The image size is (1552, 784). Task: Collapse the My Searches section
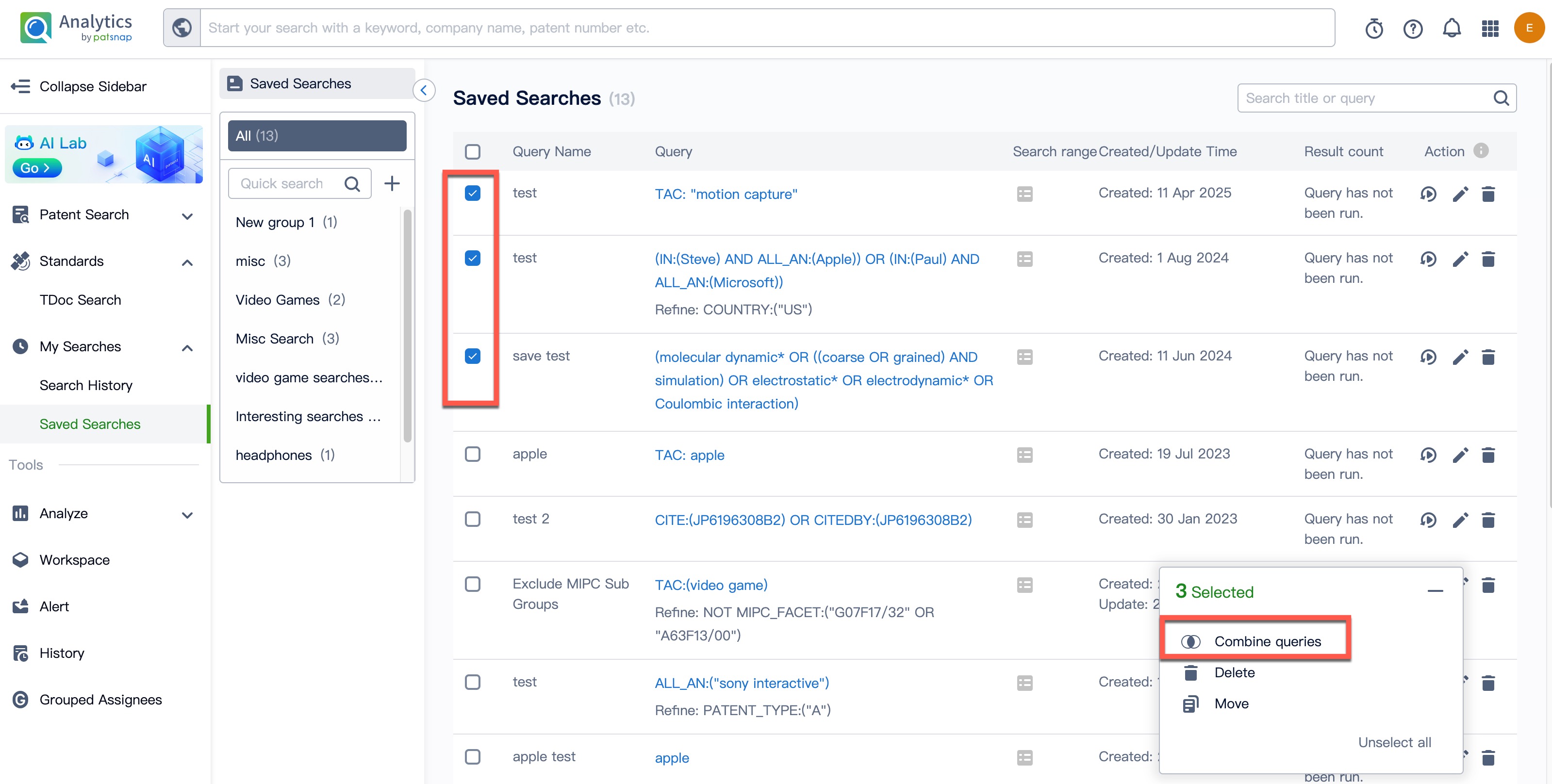click(187, 347)
